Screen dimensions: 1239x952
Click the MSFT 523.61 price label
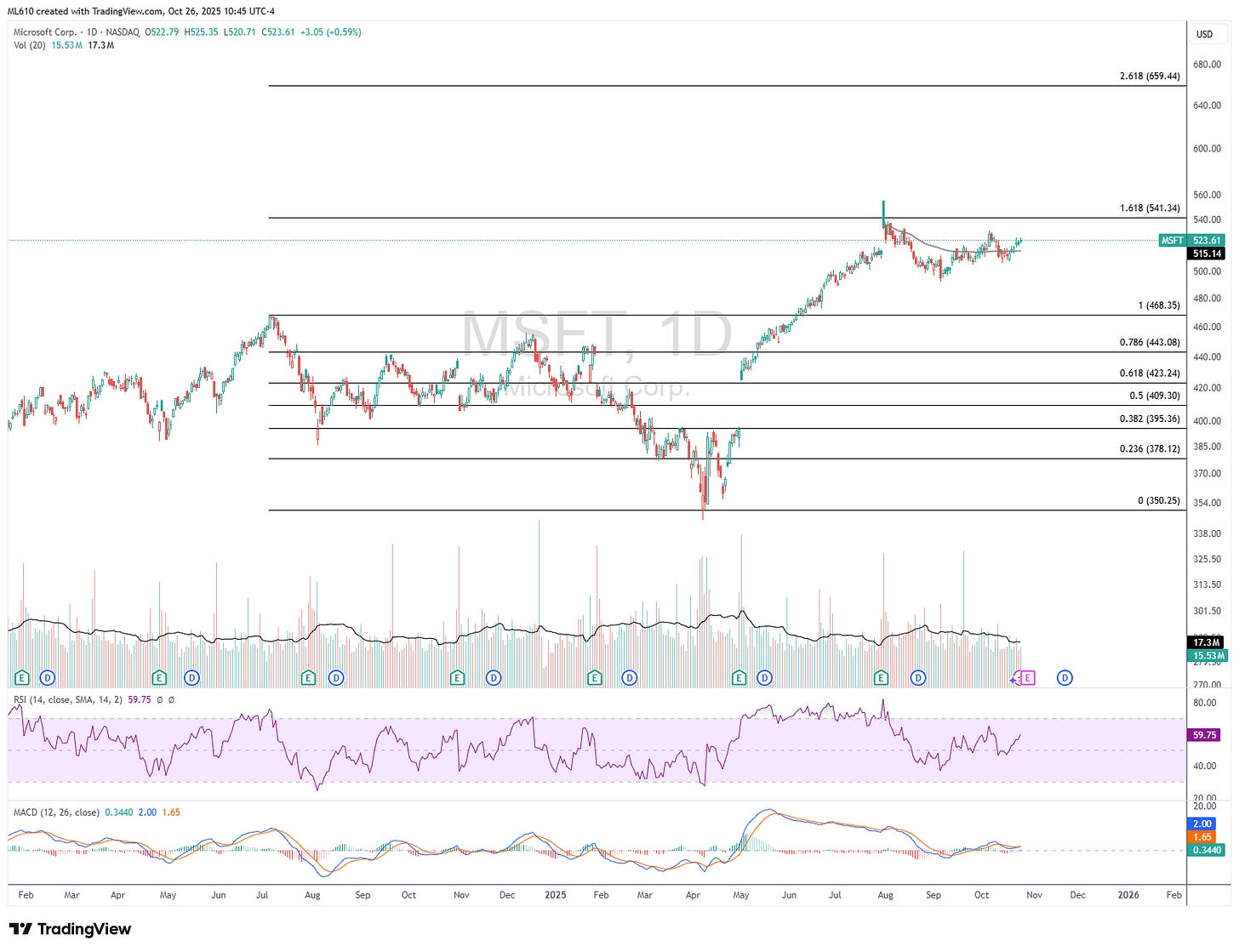pyautogui.click(x=1192, y=241)
